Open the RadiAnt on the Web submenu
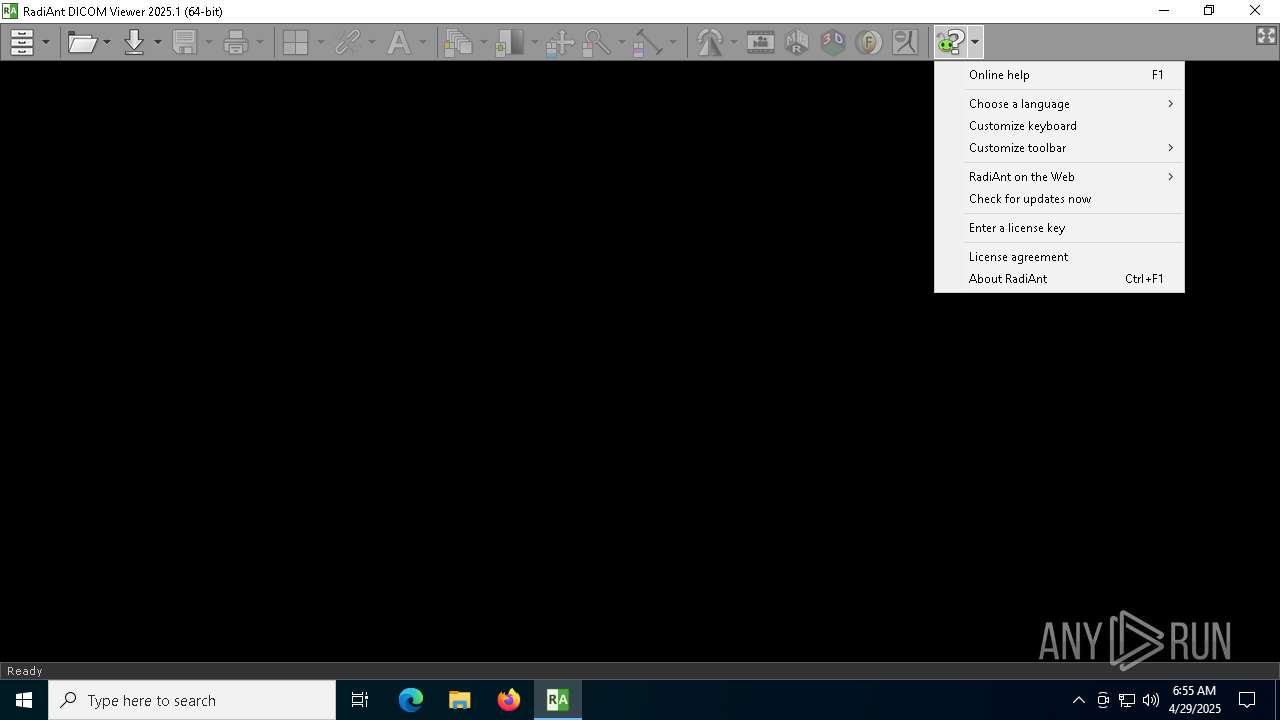Screen dimensions: 1280x720 point(1059,177)
